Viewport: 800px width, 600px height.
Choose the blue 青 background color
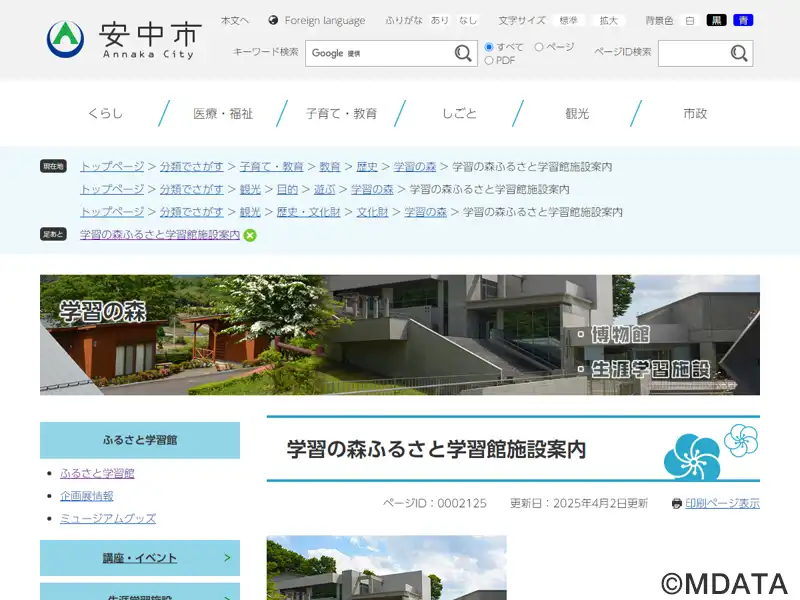coord(743,20)
